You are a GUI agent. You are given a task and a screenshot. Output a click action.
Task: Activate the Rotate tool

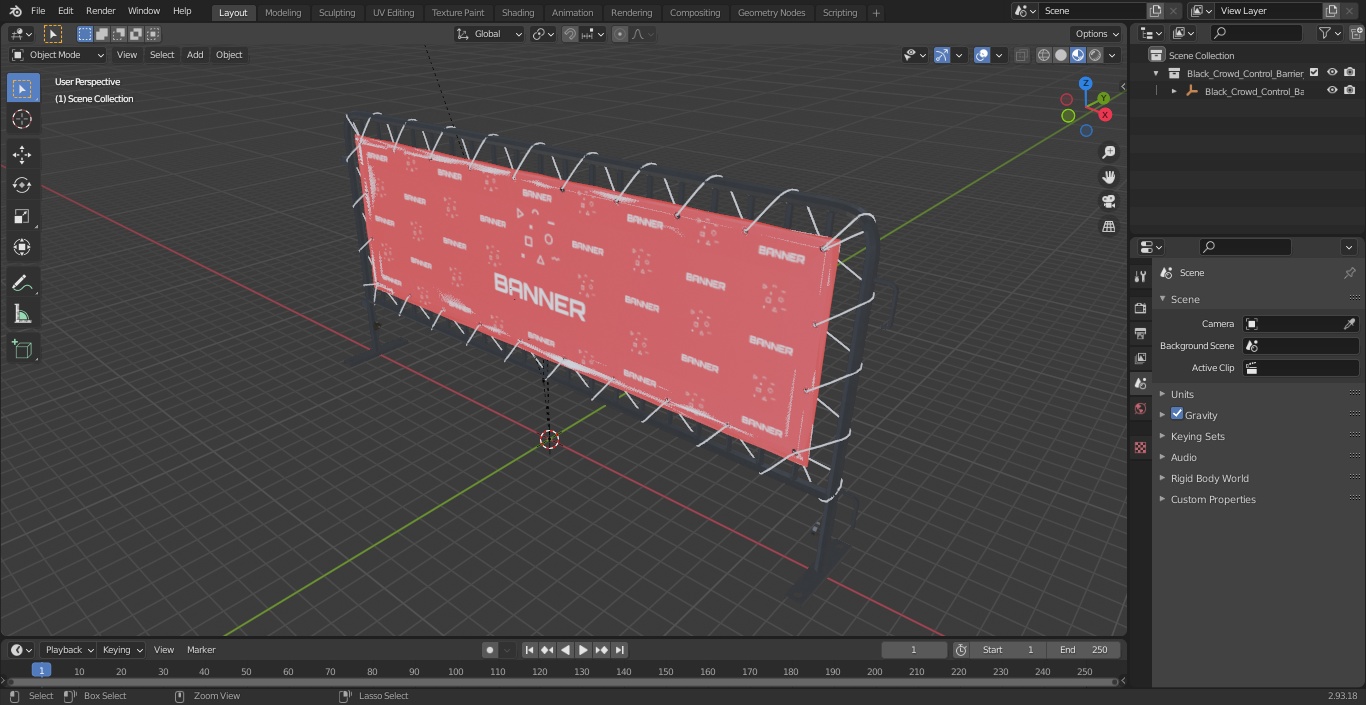pyautogui.click(x=22, y=185)
